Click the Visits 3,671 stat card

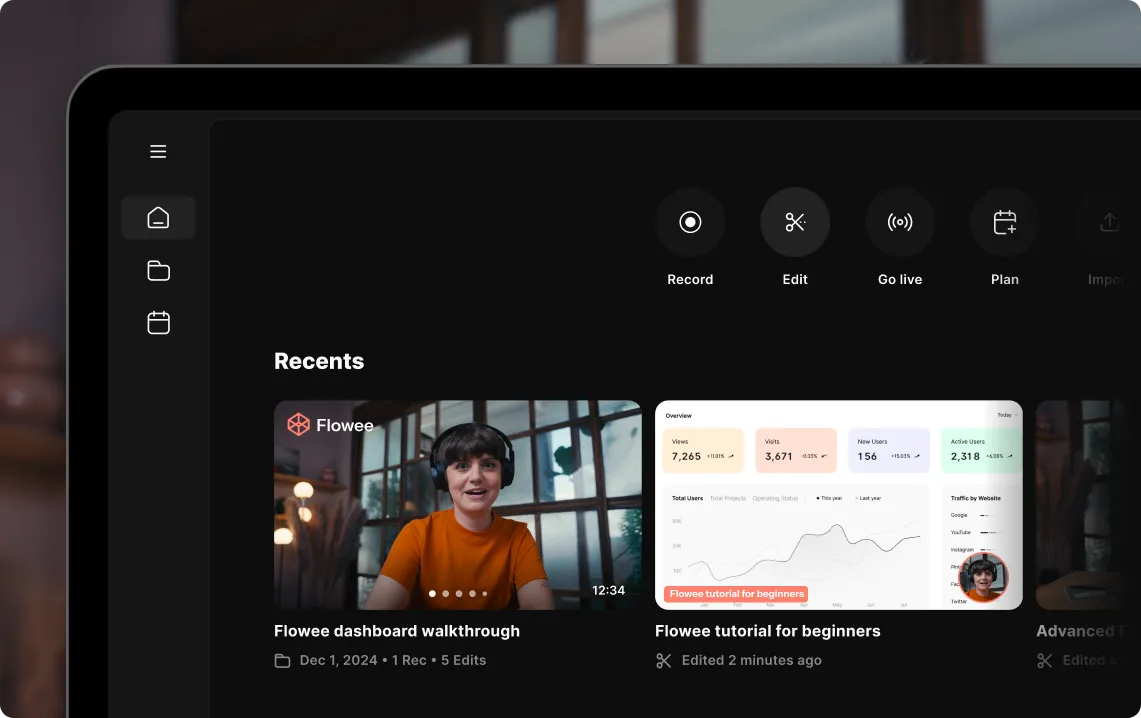click(795, 450)
